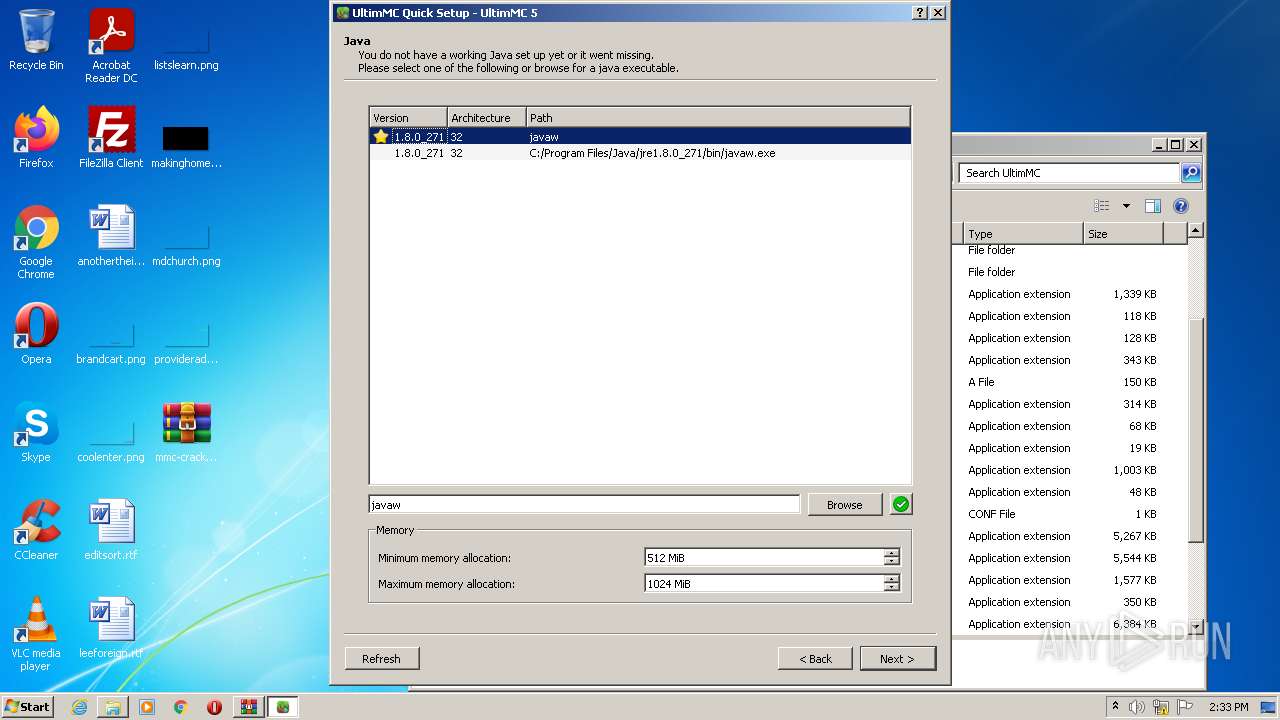Open Opera desktop shortcut
The image size is (1280, 720).
[x=36, y=334]
